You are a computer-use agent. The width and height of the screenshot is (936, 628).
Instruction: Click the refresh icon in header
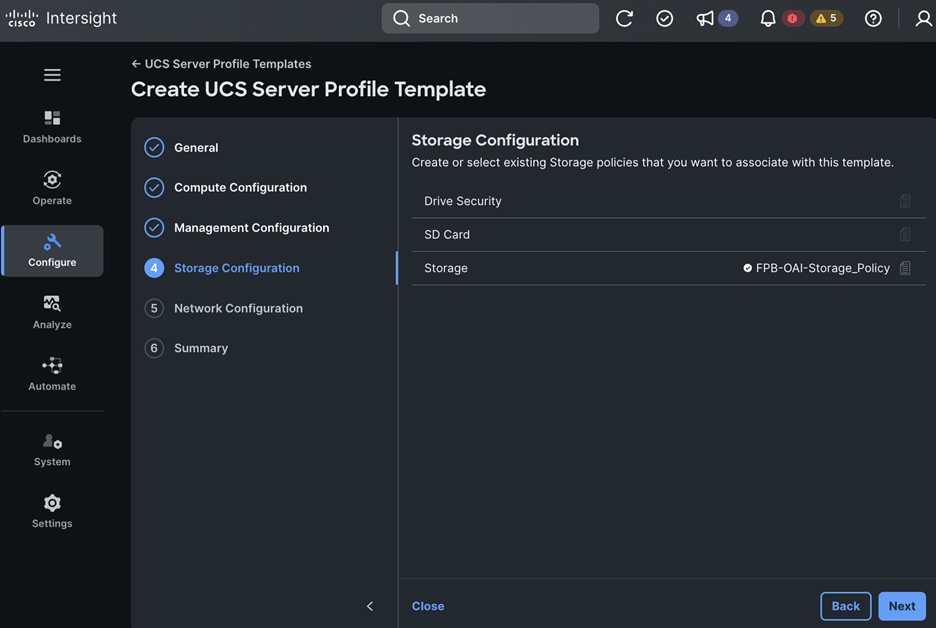pyautogui.click(x=624, y=19)
